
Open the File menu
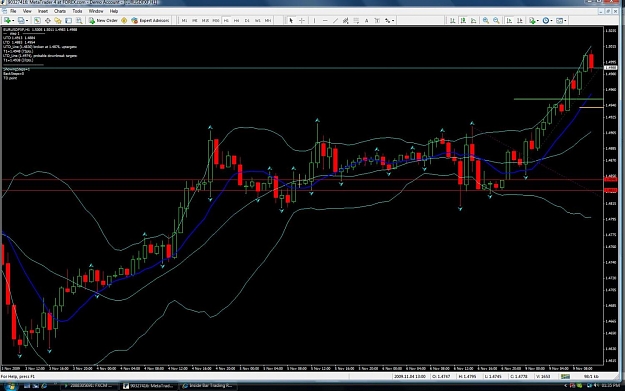[x=13, y=11]
